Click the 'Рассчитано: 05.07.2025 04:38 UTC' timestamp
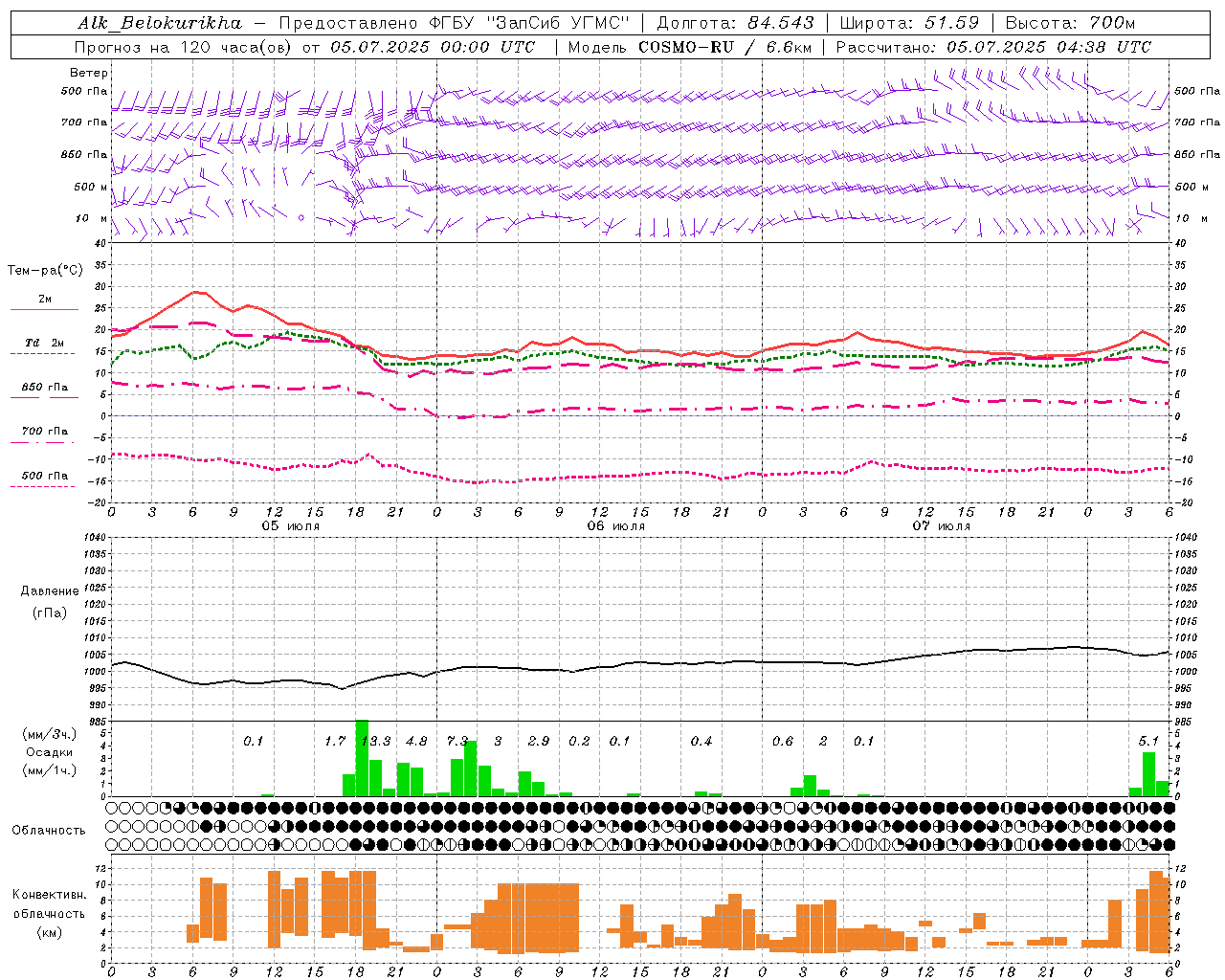The image size is (1225, 980). (x=993, y=47)
